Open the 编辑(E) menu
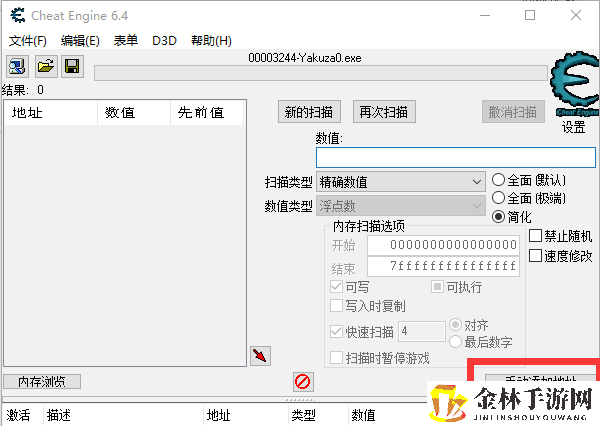The width and height of the screenshot is (600, 426). point(80,41)
